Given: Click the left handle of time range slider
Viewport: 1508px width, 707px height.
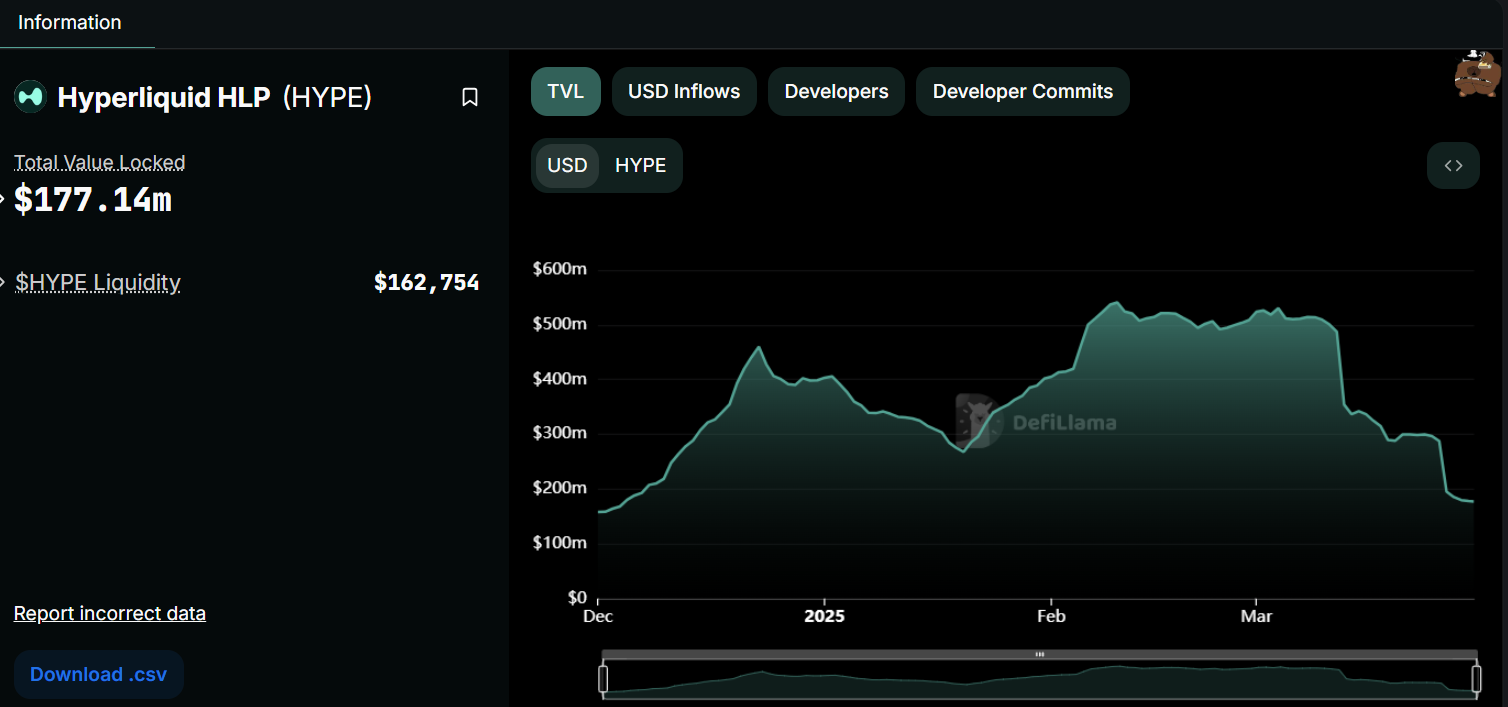Looking at the screenshot, I should 603,678.
